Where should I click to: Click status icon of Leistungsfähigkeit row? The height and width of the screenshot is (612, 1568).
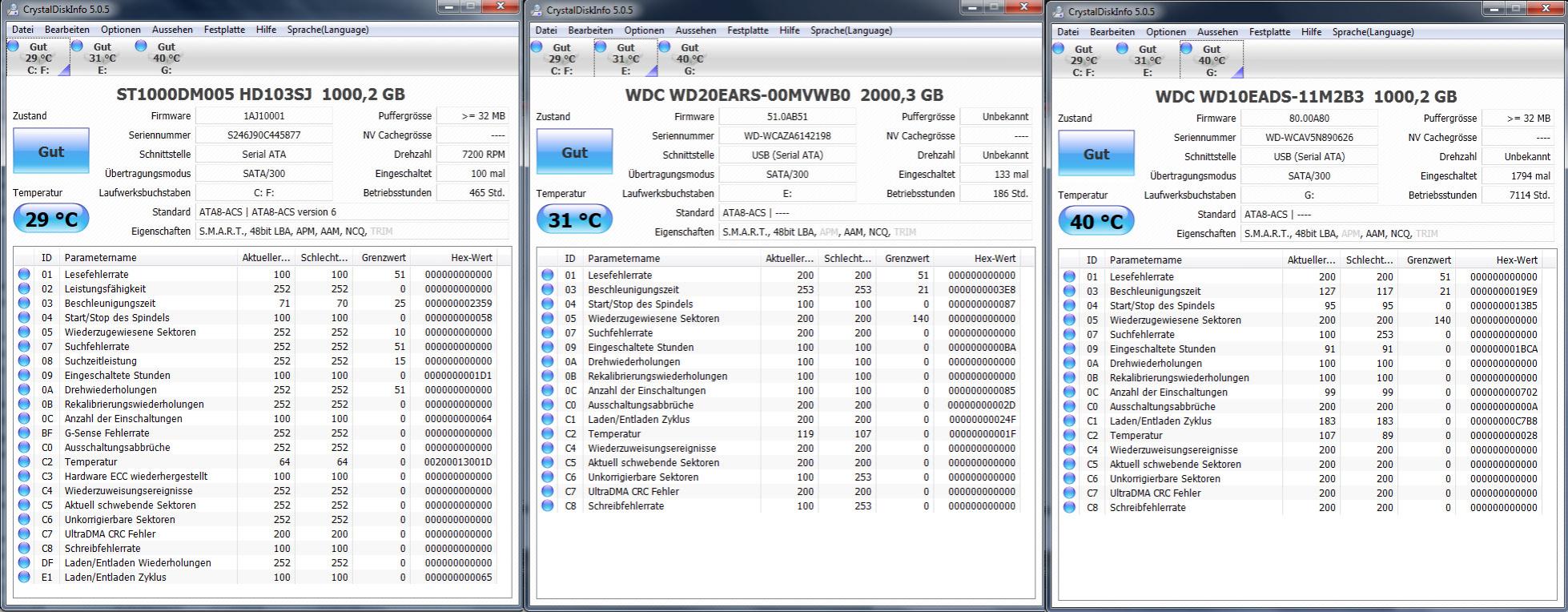click(24, 288)
